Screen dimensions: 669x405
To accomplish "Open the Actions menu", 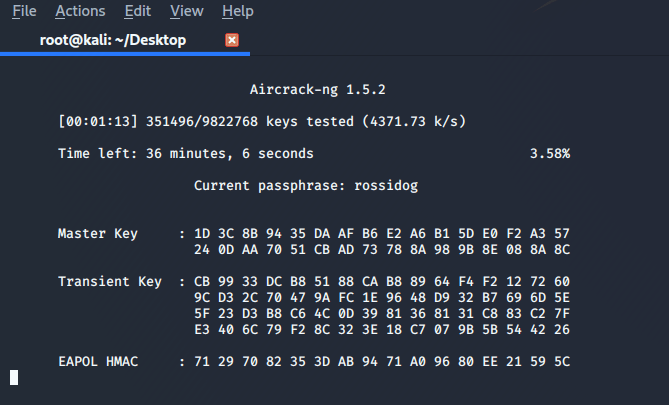I will pos(80,11).
